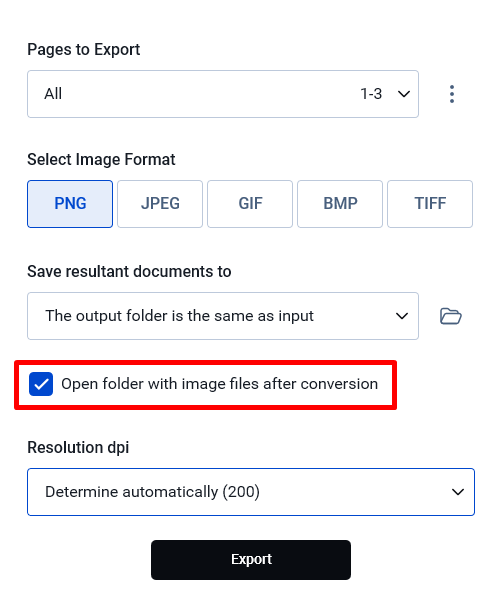Click the 'Select Image Format' heading label
Image resolution: width=503 pixels, height=610 pixels.
point(101,160)
